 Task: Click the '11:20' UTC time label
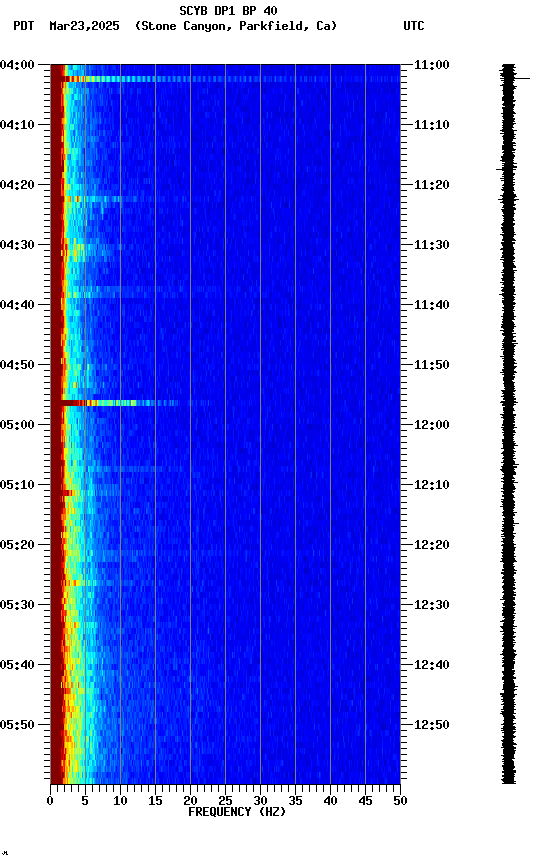432,185
